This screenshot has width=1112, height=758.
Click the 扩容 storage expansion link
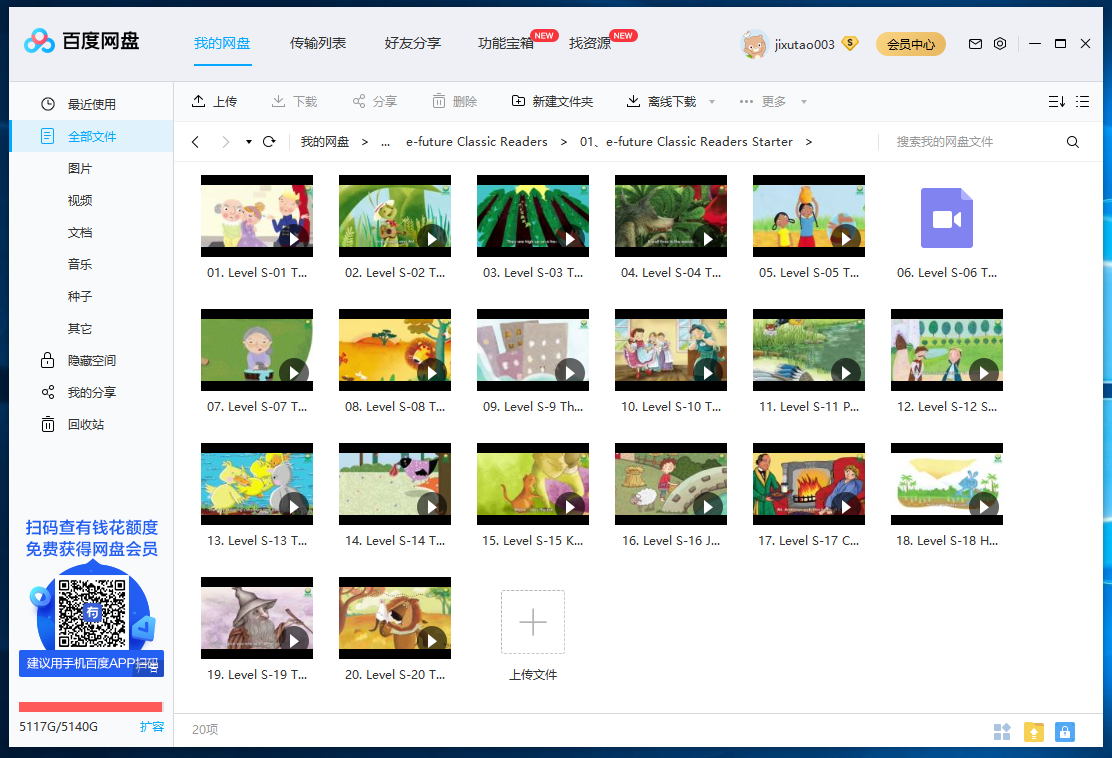pos(152,727)
